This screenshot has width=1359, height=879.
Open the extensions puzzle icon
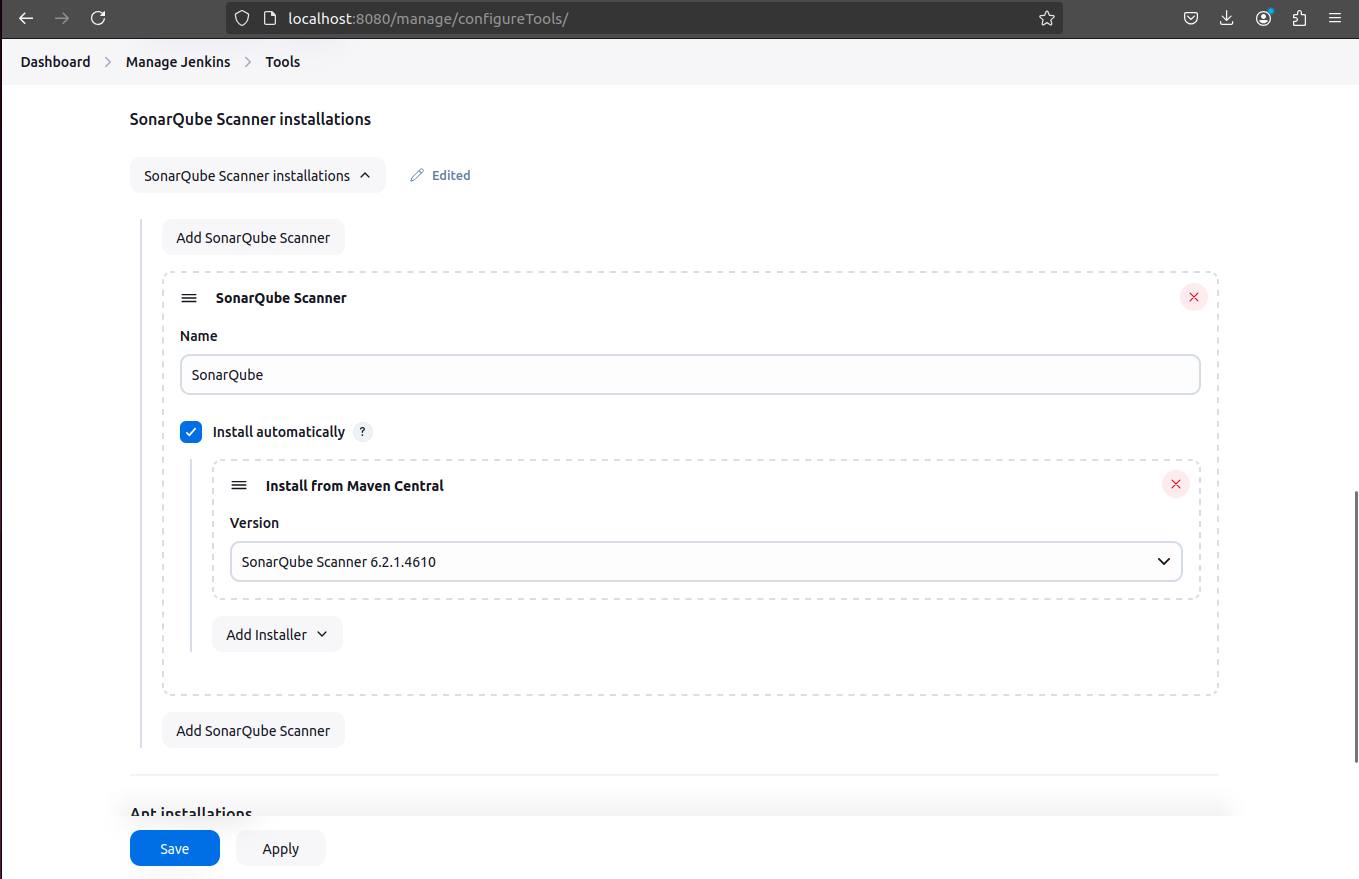[x=1299, y=18]
